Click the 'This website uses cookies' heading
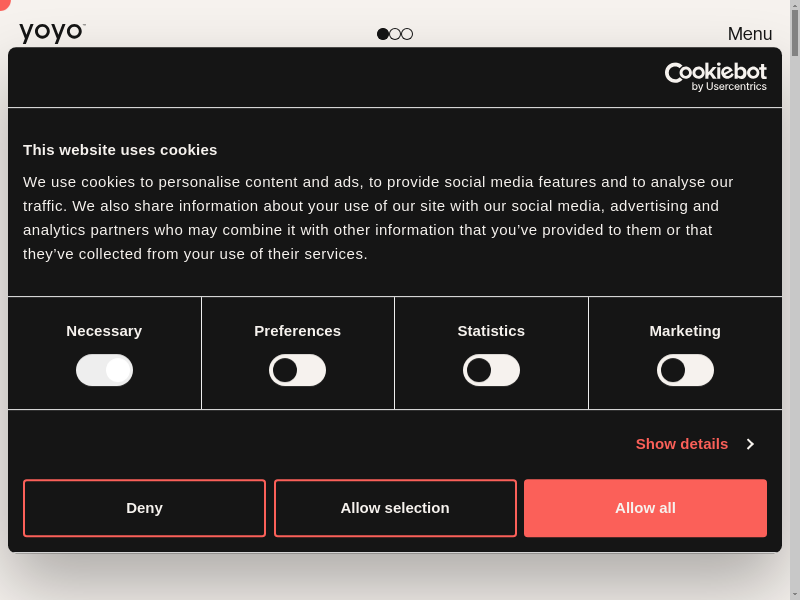This screenshot has height=600, width=800. 120,150
